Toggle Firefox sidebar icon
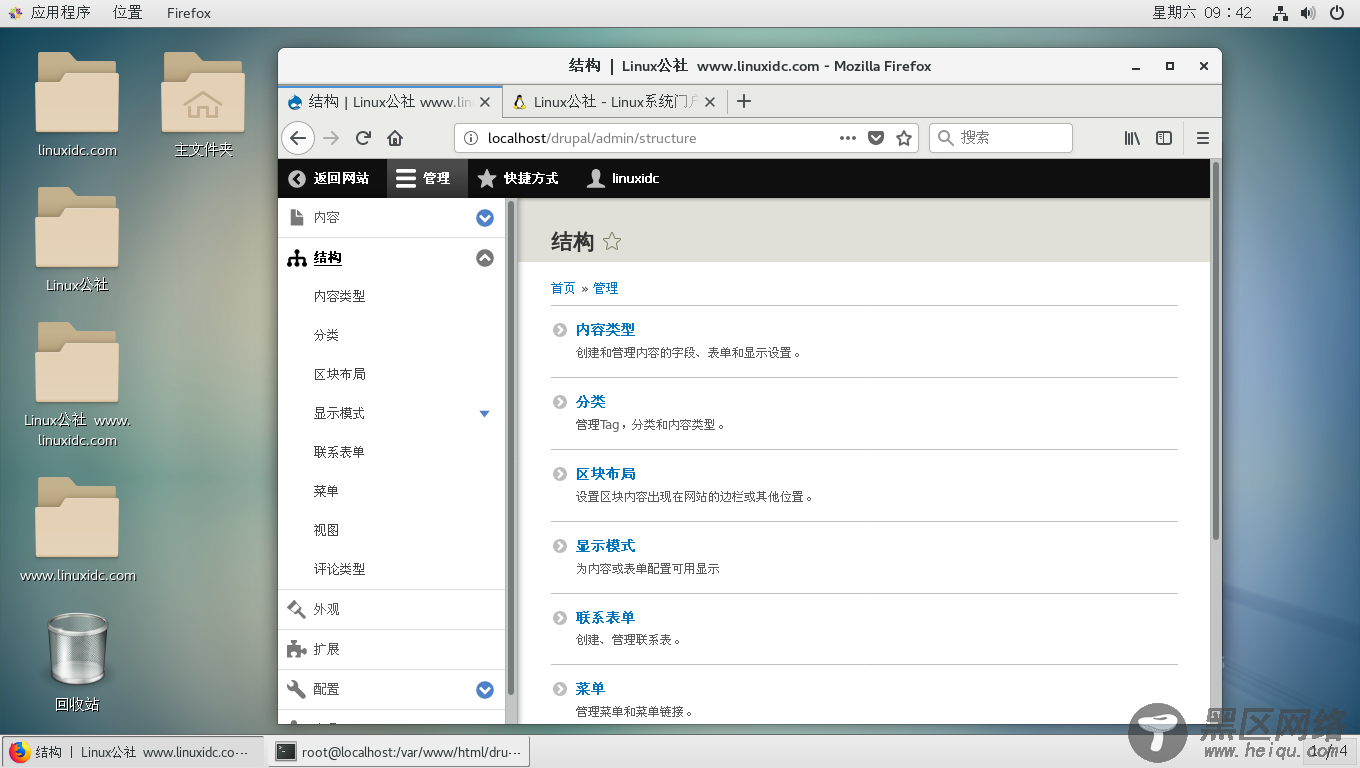The image size is (1360, 768). coord(1164,138)
